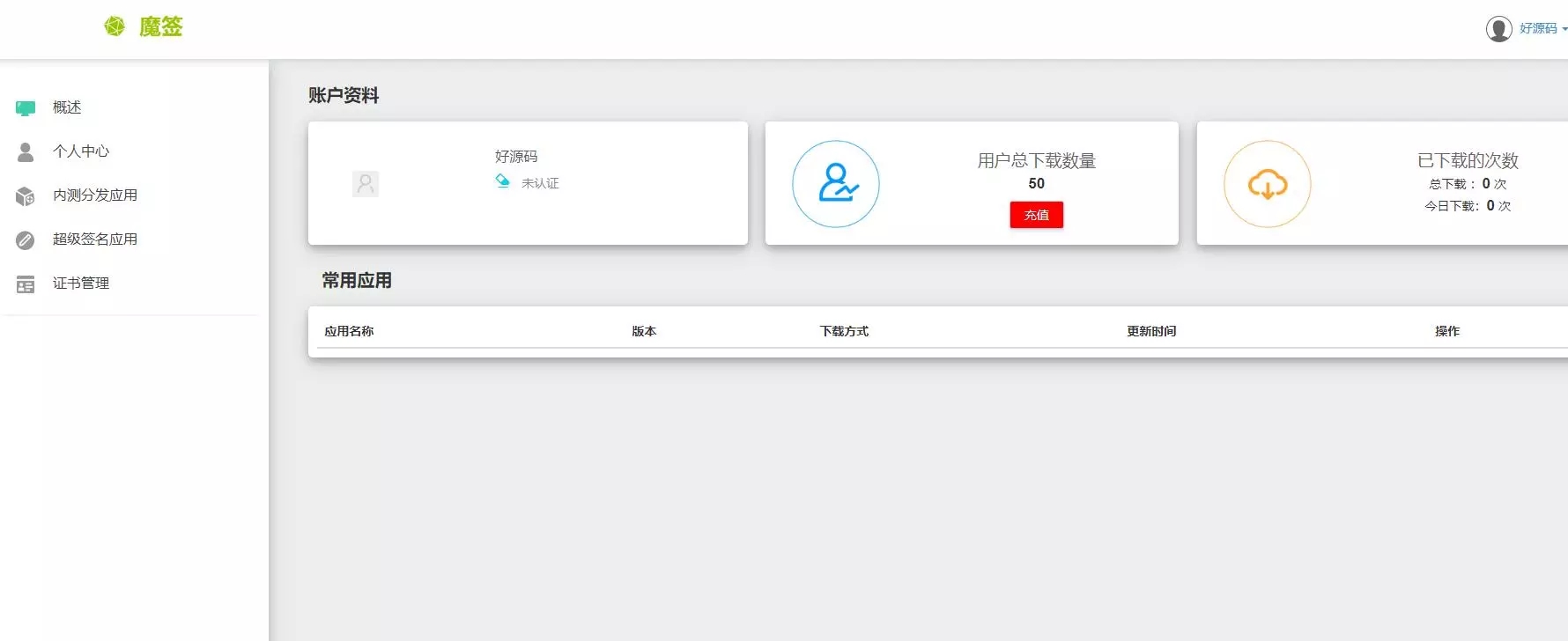Click the green 魔签 logo icon
The image size is (1568, 641).
[115, 26]
